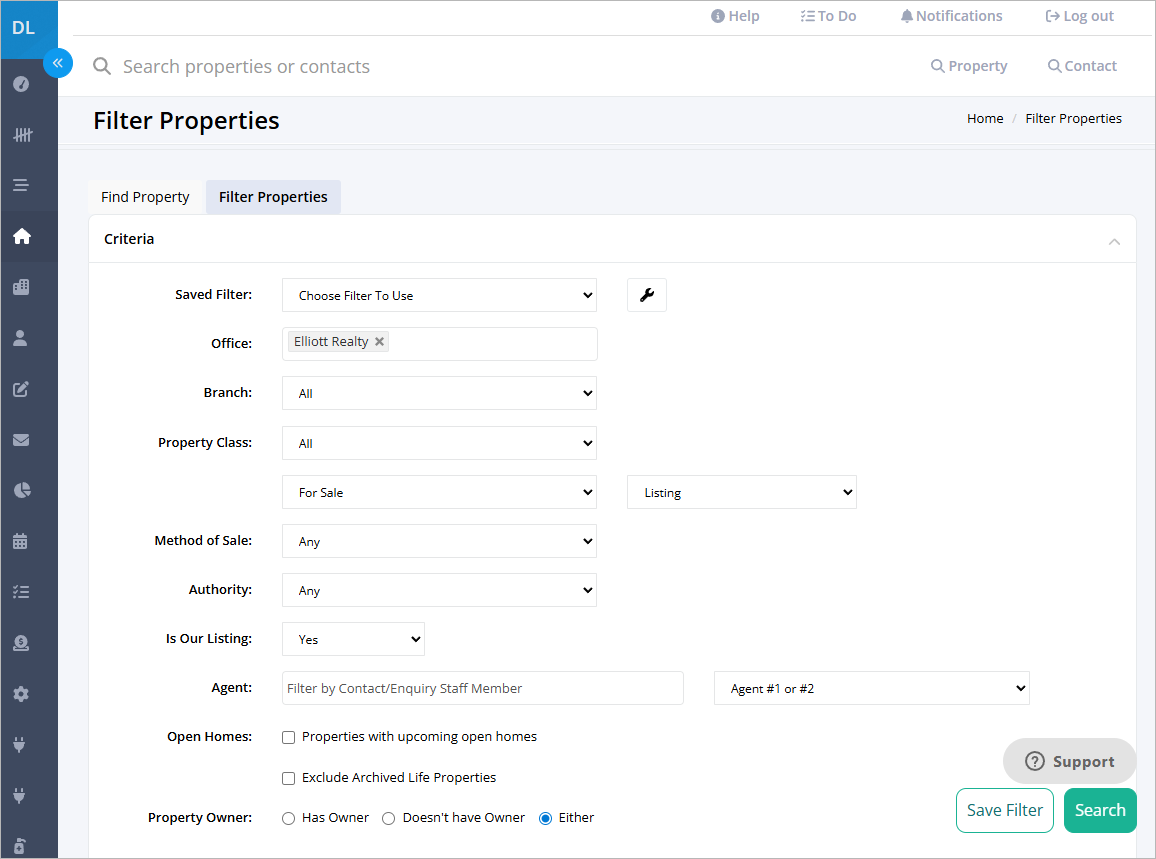
Task: Click into the Office tag field
Action: [439, 344]
